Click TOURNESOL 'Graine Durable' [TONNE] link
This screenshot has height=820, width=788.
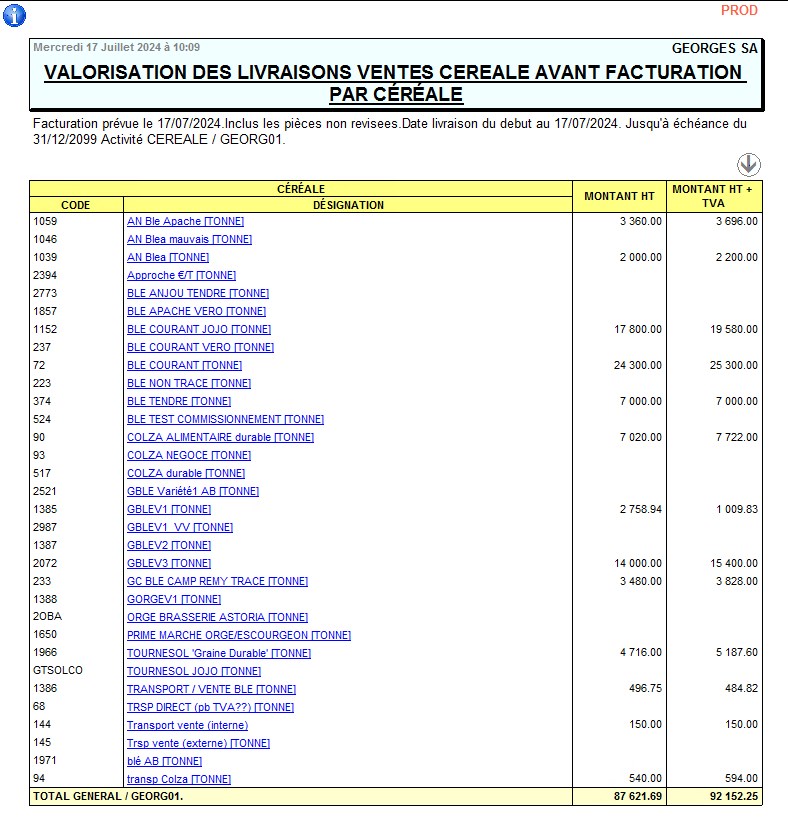(x=218, y=653)
